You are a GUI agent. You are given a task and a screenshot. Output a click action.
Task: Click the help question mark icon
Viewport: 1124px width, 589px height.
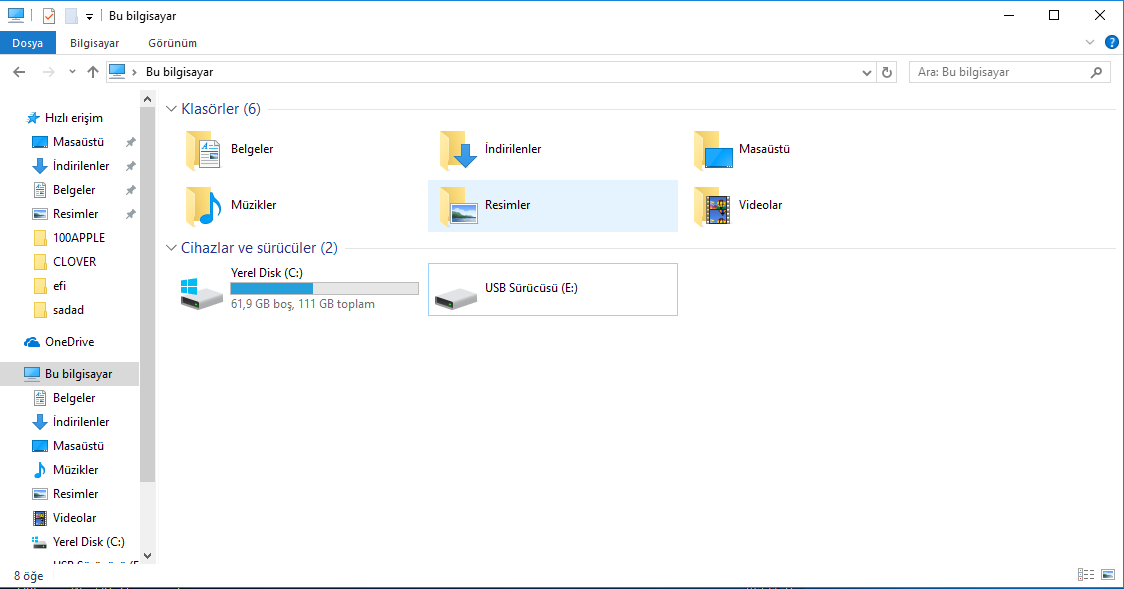[x=1111, y=43]
